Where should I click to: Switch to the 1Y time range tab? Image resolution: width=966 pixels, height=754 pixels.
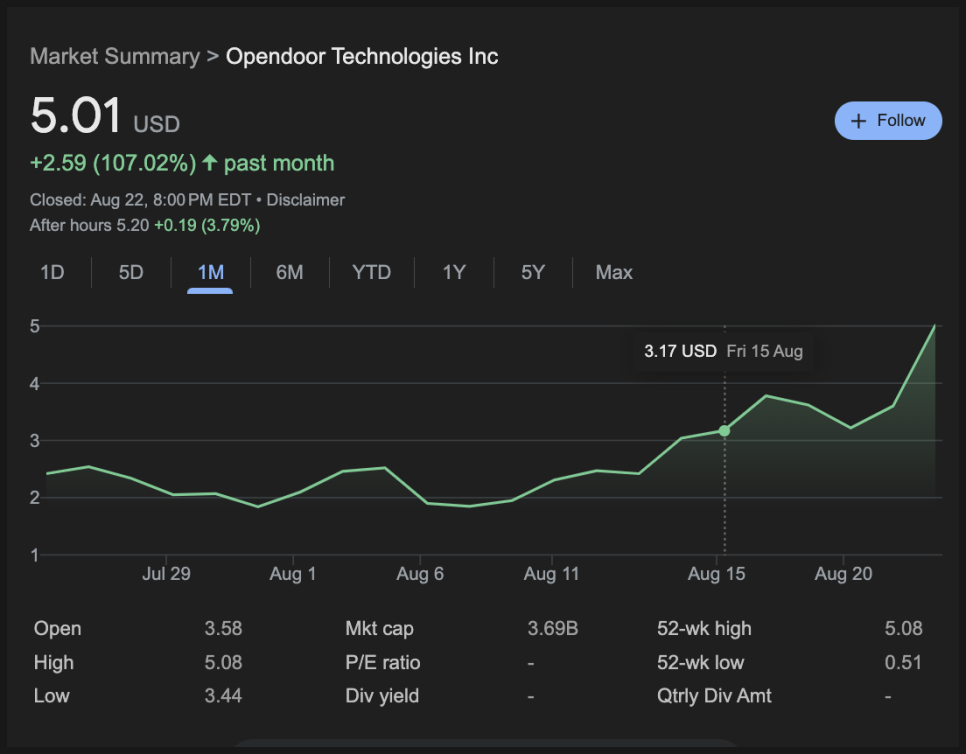tap(454, 272)
